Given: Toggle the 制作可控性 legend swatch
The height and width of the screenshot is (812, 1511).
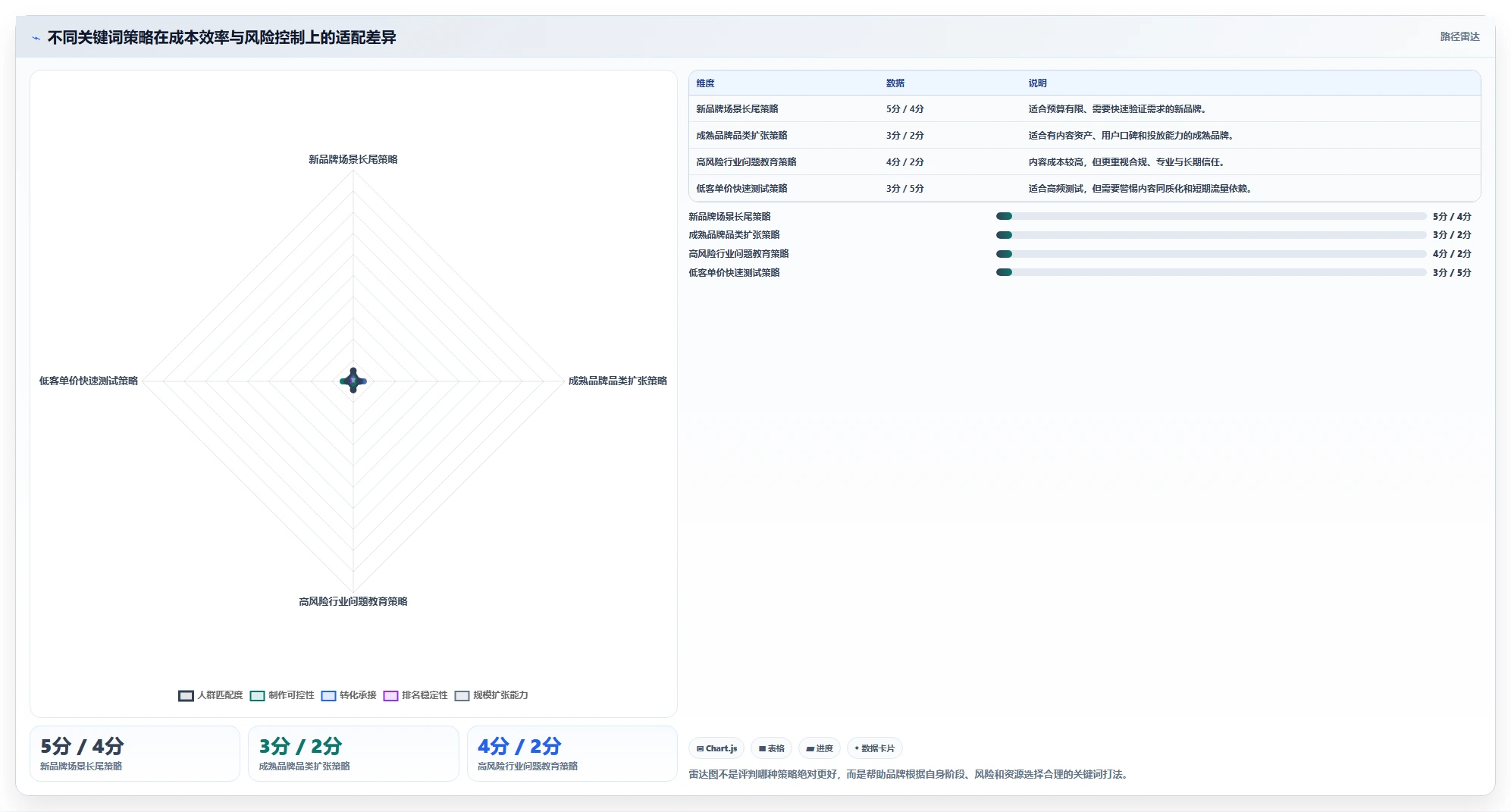Looking at the screenshot, I should click(257, 695).
